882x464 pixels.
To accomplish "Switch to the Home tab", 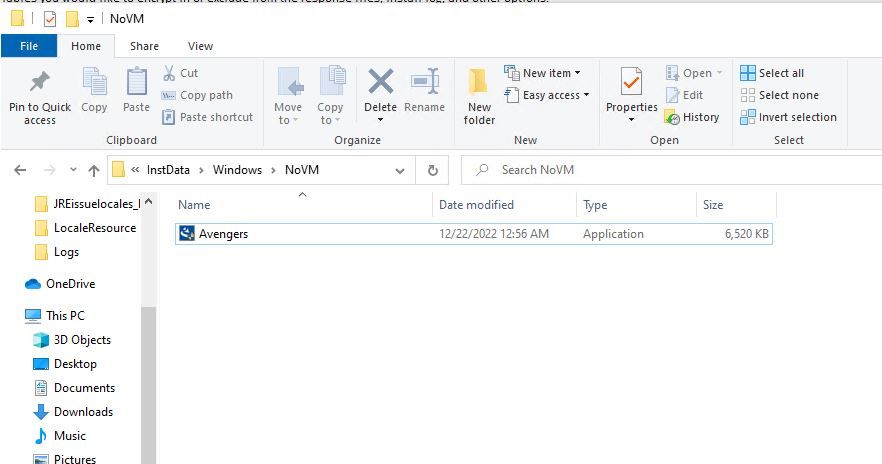I will coord(86,46).
